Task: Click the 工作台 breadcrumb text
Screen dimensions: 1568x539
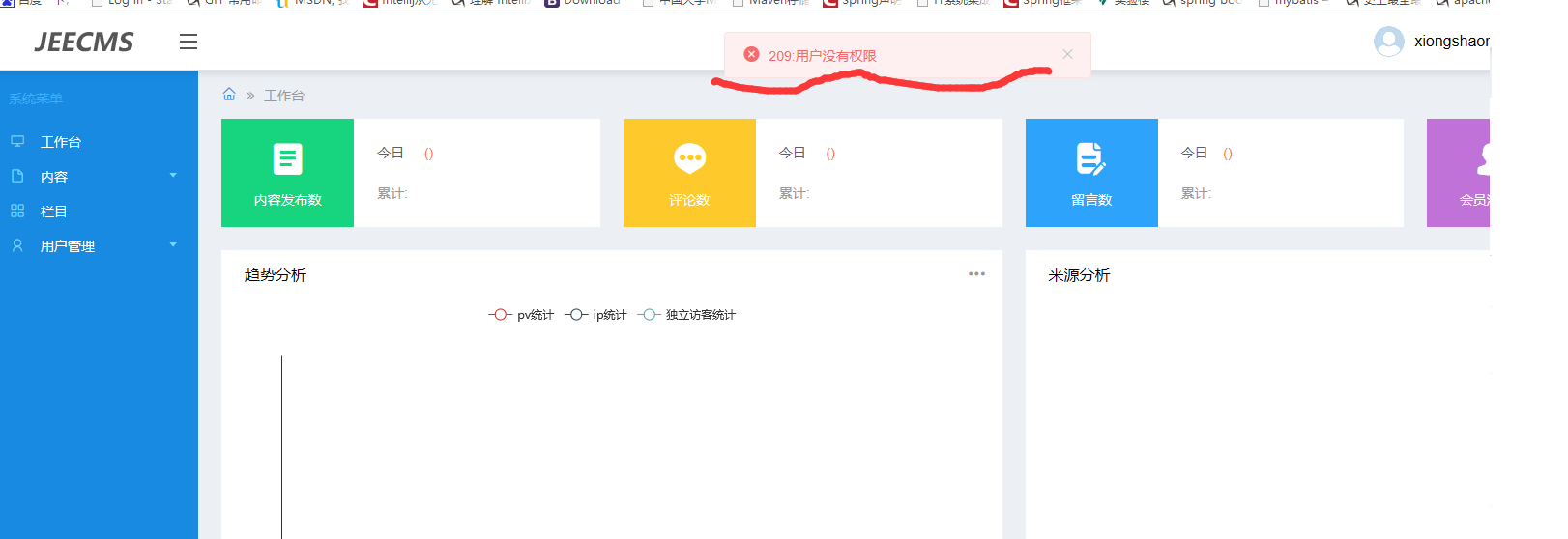Action: 284,96
